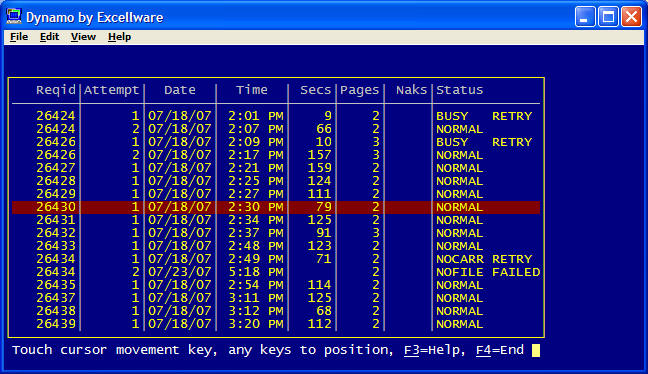The width and height of the screenshot is (648, 374).
Task: Click the yellow block cursor at prompt end
Action: coord(536,350)
